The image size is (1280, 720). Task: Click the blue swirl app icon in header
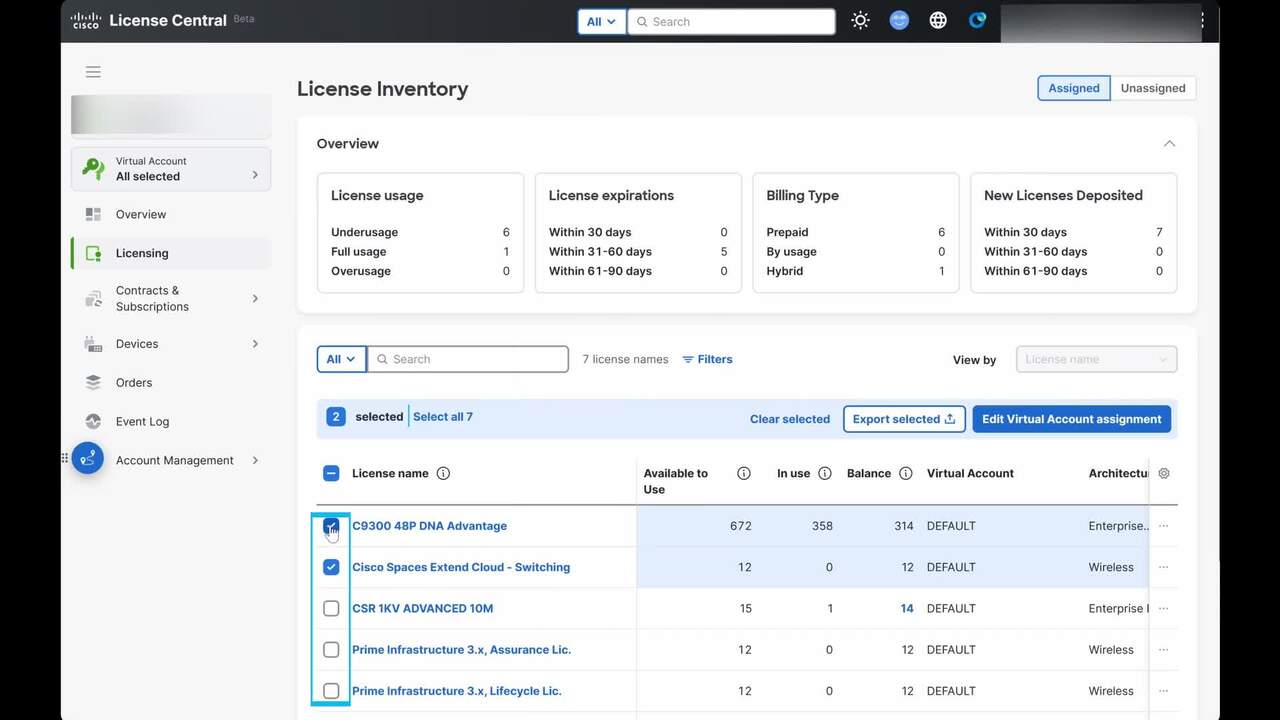coord(977,21)
